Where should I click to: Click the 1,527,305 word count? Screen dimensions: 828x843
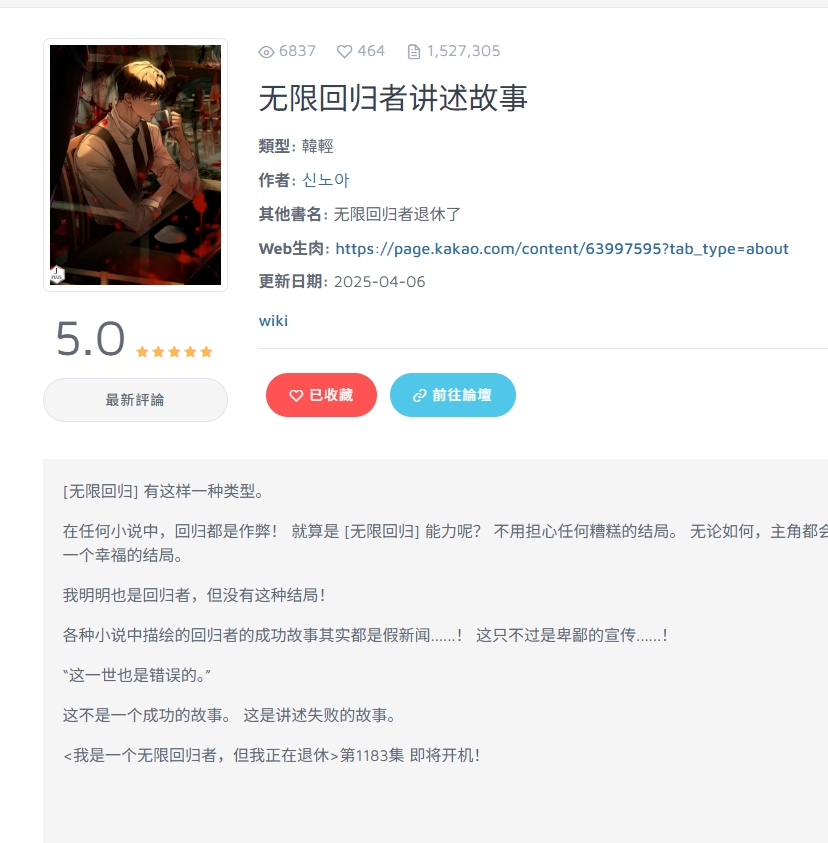(x=463, y=51)
